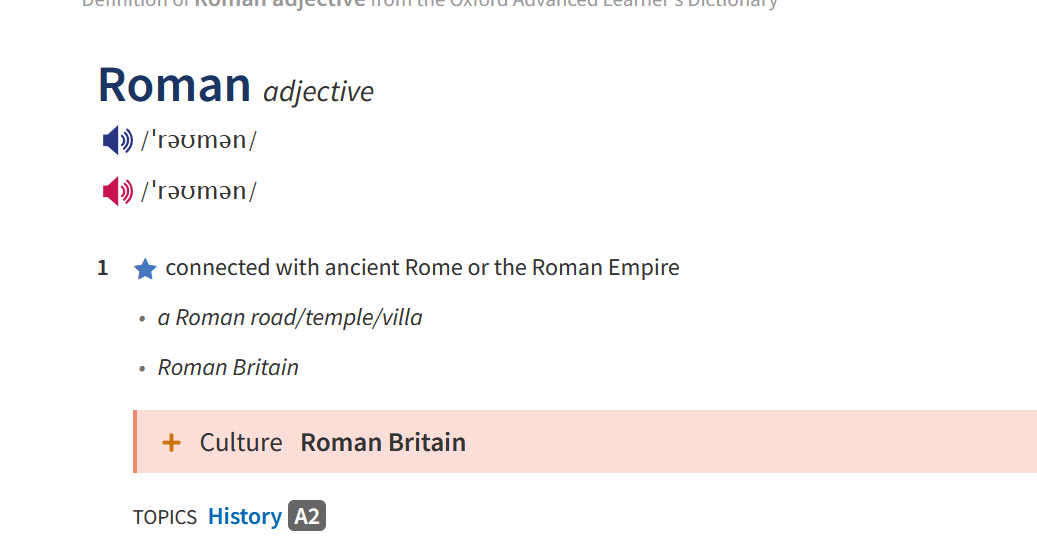1037x550 pixels.
Task: Click the bullet before Roman road example
Action: coord(142,319)
